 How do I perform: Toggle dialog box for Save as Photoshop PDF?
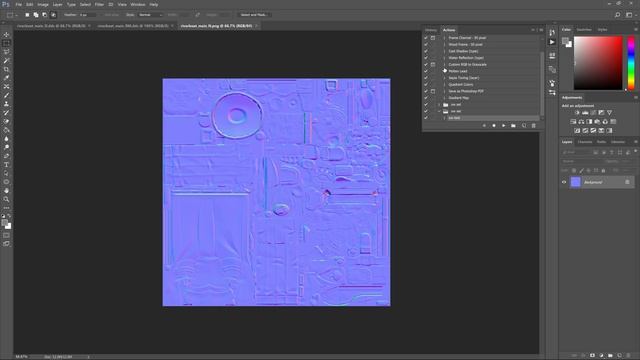433,91
